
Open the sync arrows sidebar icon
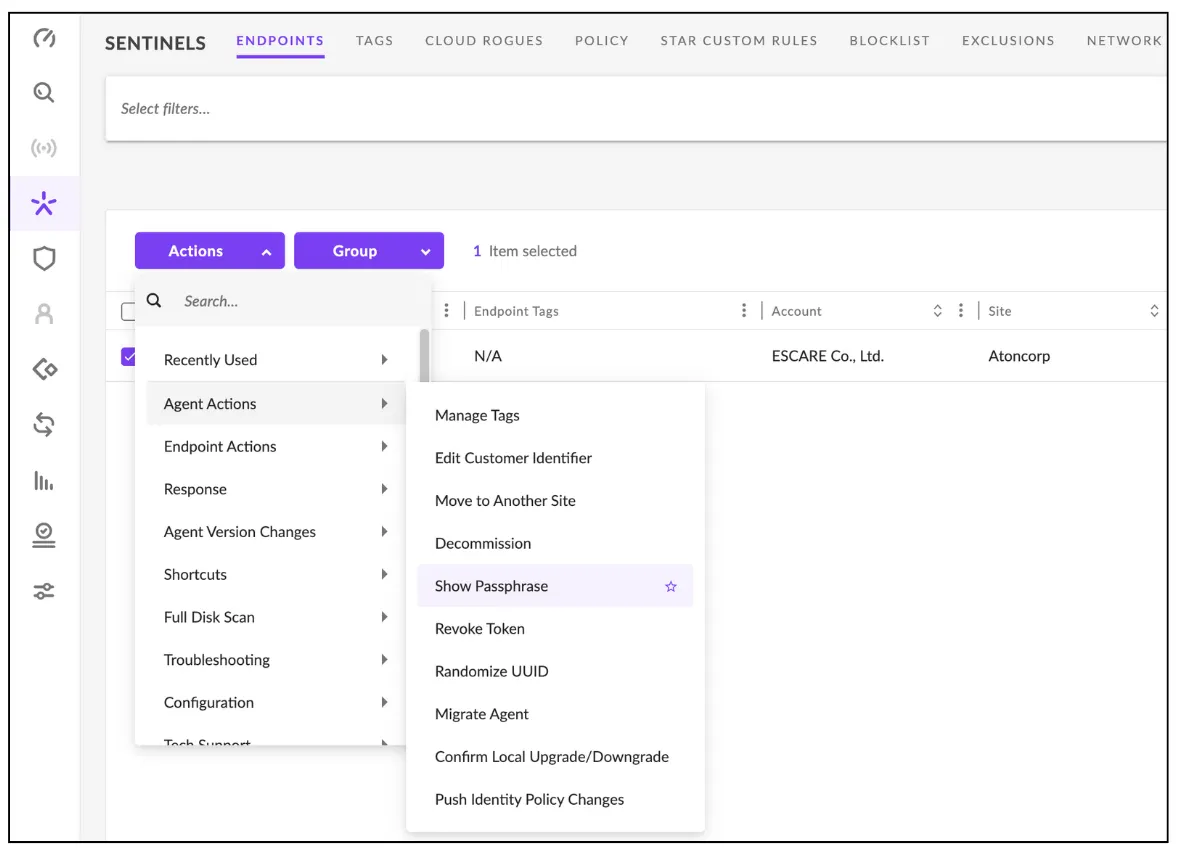[x=44, y=425]
